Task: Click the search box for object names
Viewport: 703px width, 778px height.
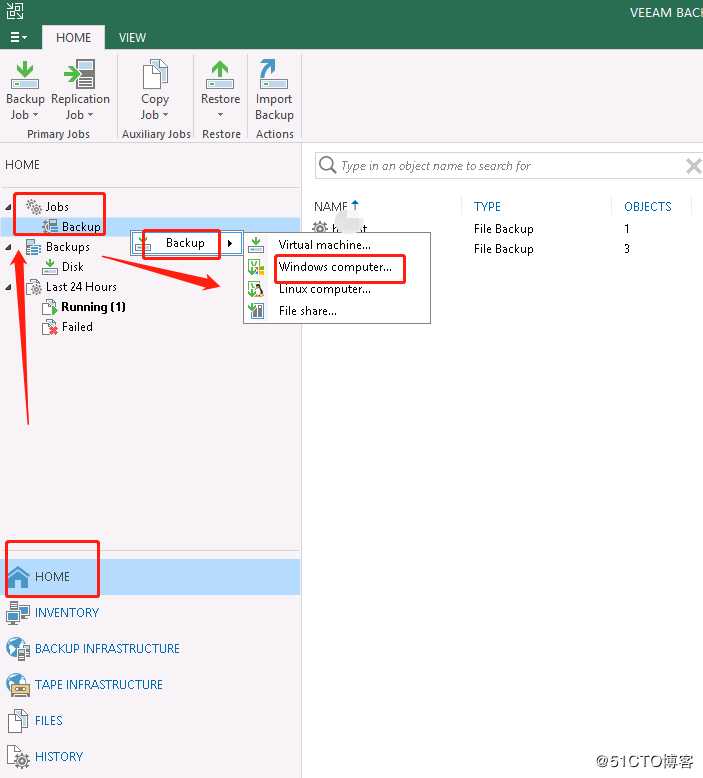Action: (509, 166)
